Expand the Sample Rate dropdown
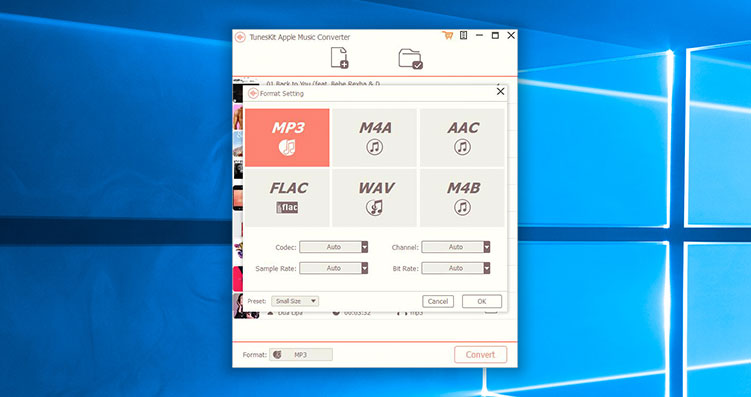This screenshot has height=397, width=751. 333,268
